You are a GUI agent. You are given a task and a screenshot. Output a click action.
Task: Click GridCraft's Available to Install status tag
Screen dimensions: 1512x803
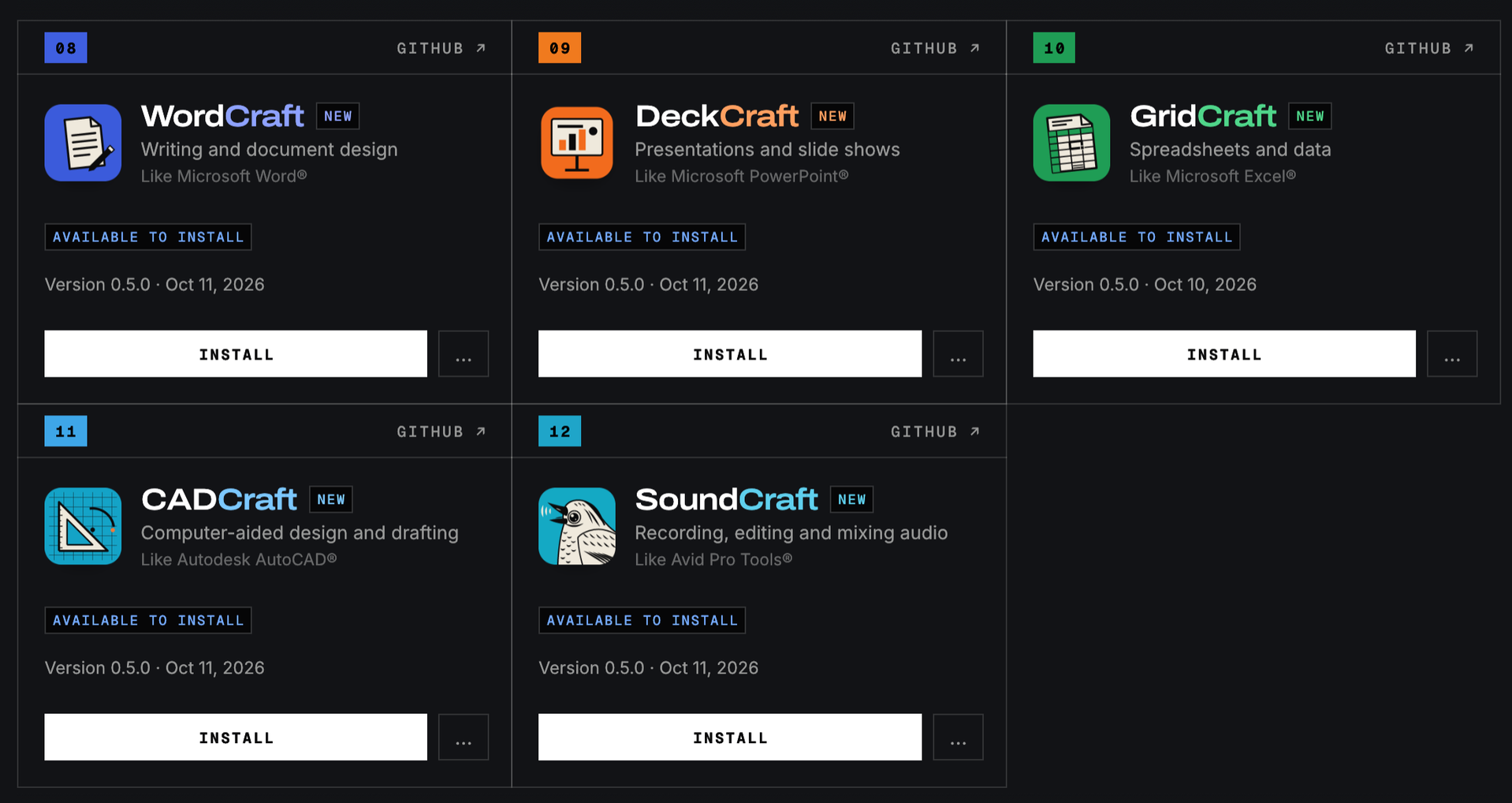tap(1137, 237)
